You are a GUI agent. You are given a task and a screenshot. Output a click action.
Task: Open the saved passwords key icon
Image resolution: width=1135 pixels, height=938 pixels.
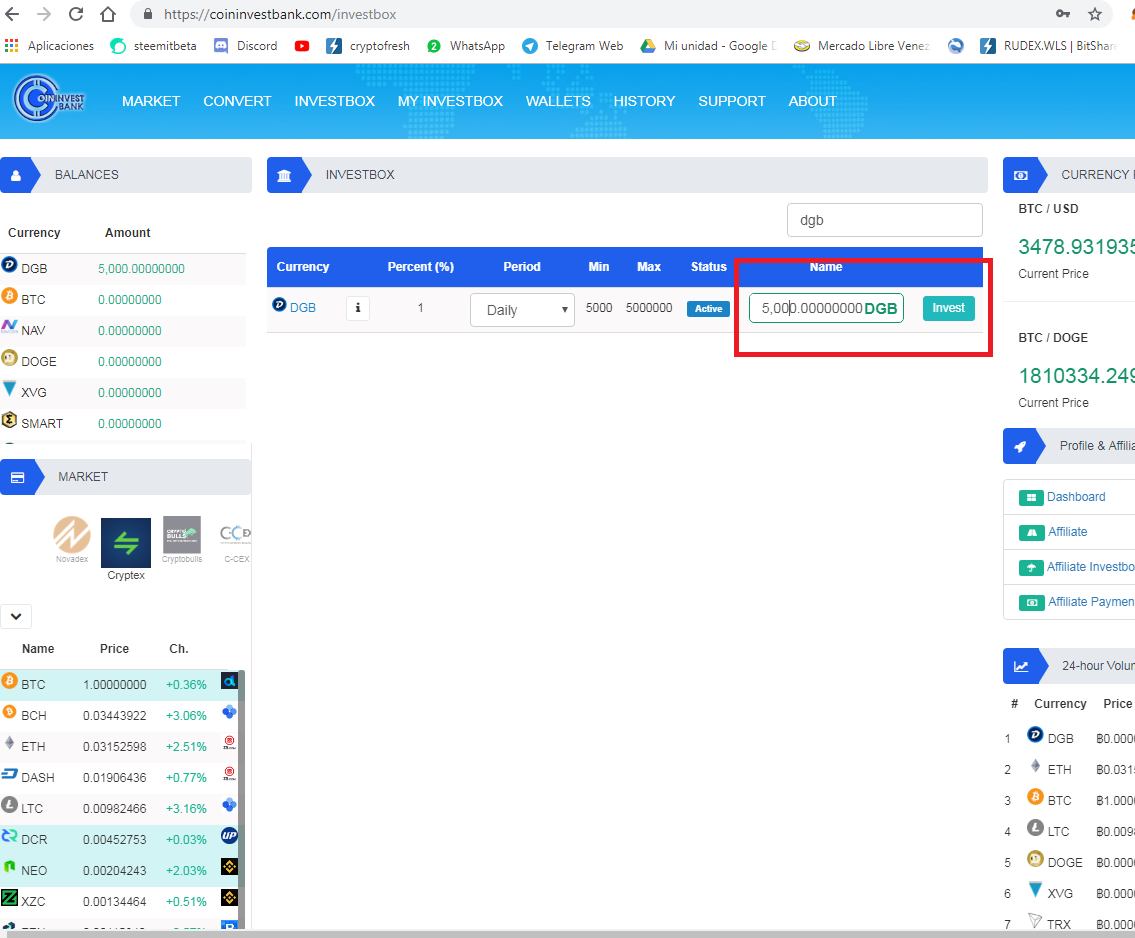tap(1063, 14)
